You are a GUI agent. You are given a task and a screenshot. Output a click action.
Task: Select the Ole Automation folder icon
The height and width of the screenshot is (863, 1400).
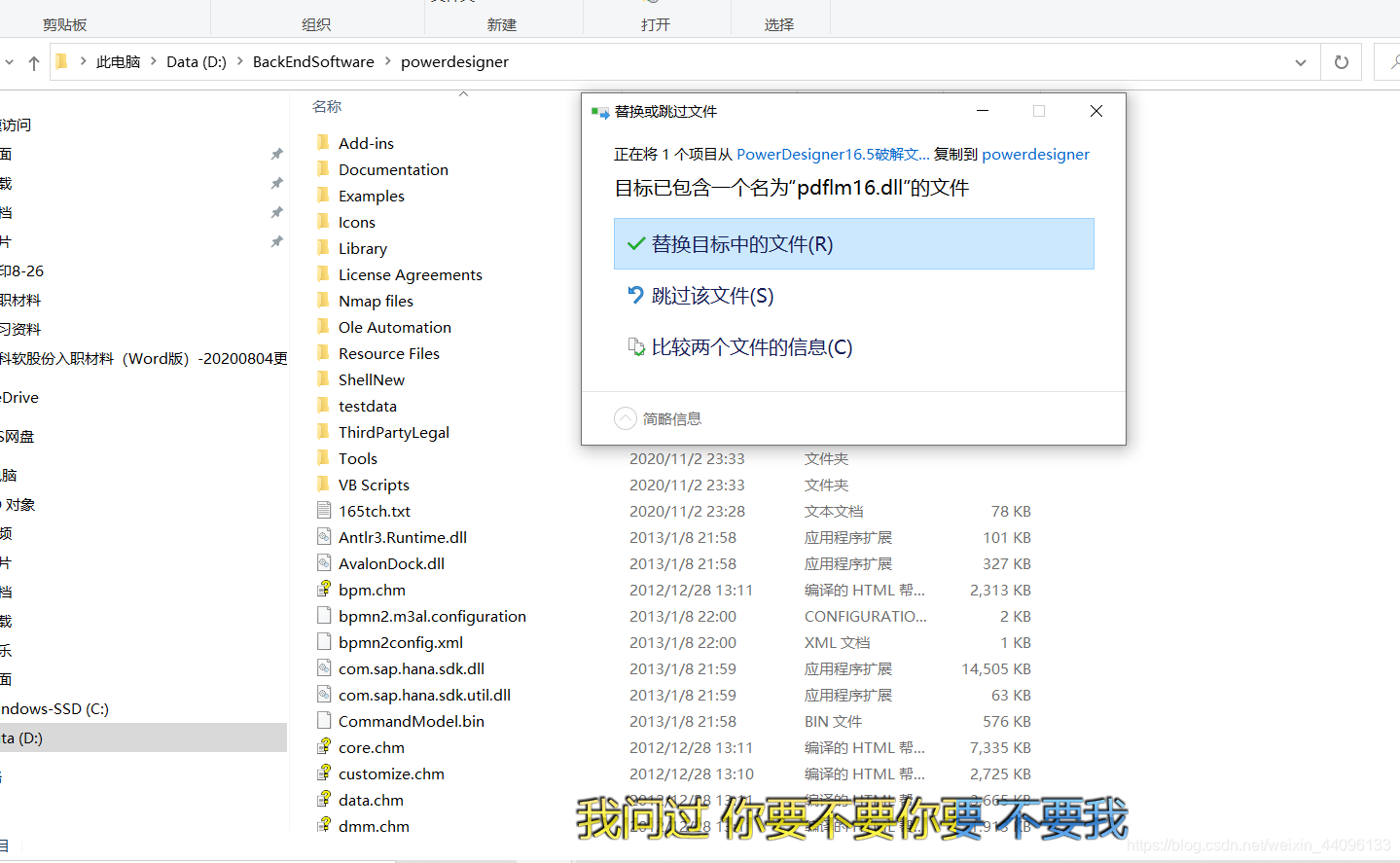point(323,326)
